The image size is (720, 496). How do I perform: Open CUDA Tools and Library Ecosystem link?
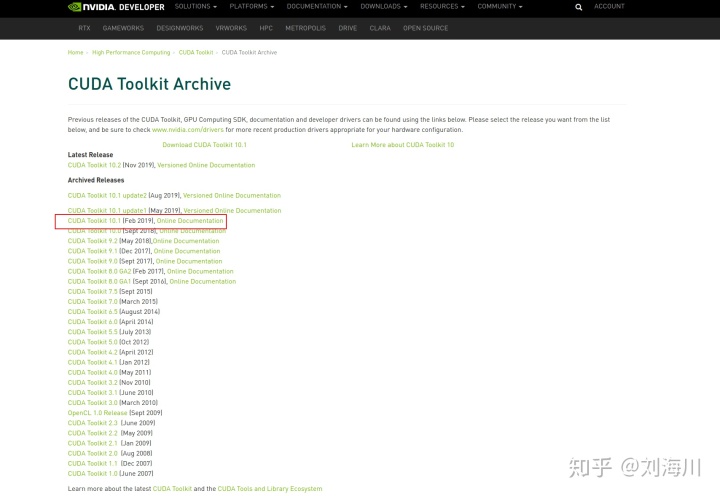[x=270, y=489]
